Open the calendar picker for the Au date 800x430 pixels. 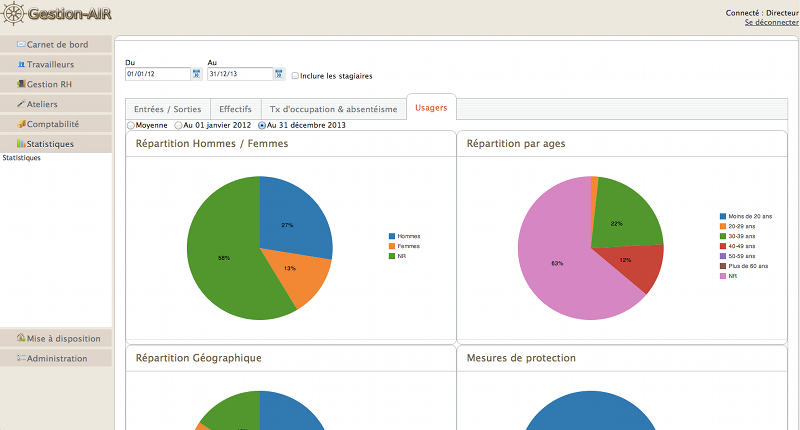(x=279, y=74)
